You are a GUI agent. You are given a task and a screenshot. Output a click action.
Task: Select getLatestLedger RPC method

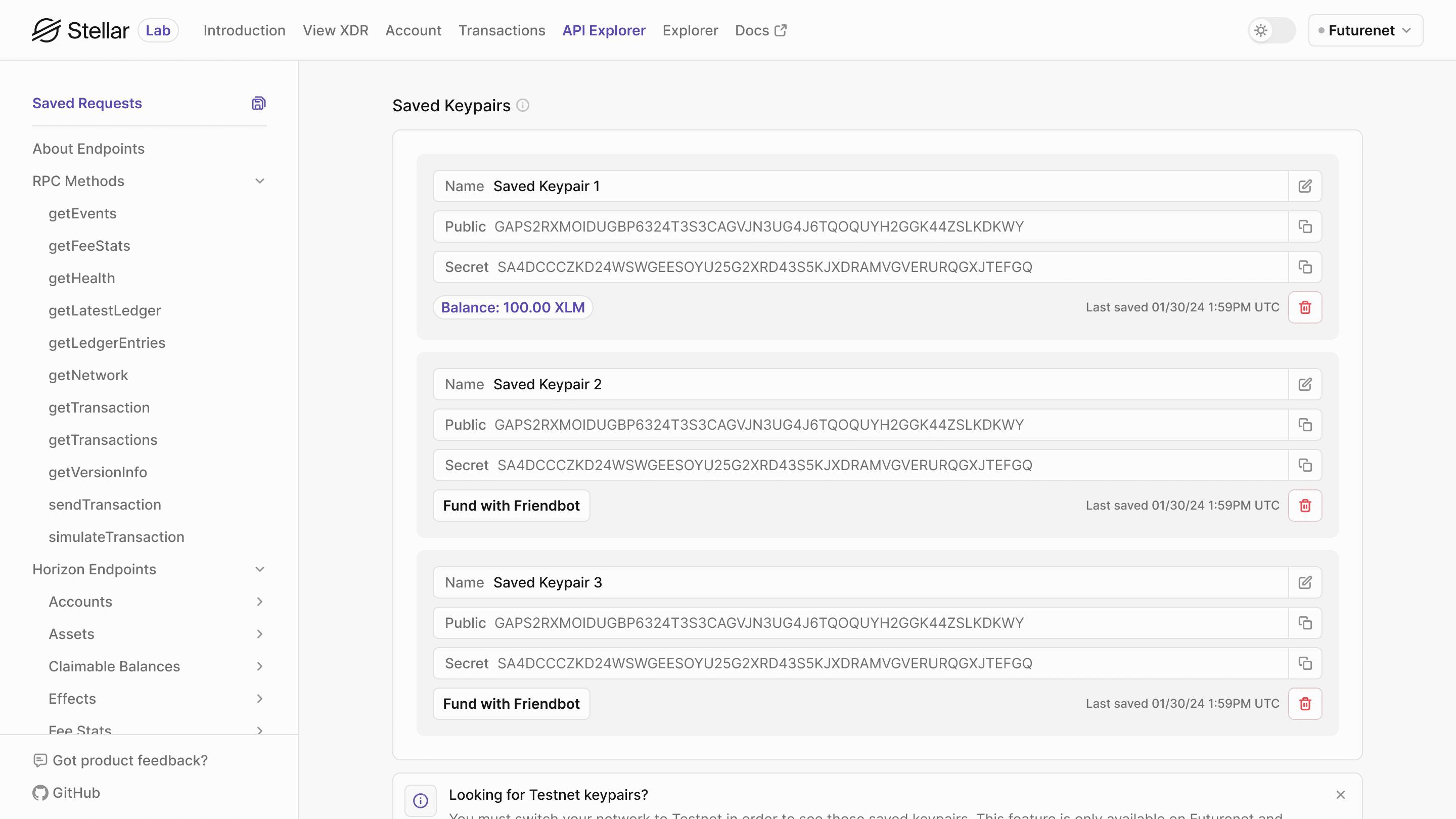pyautogui.click(x=105, y=311)
